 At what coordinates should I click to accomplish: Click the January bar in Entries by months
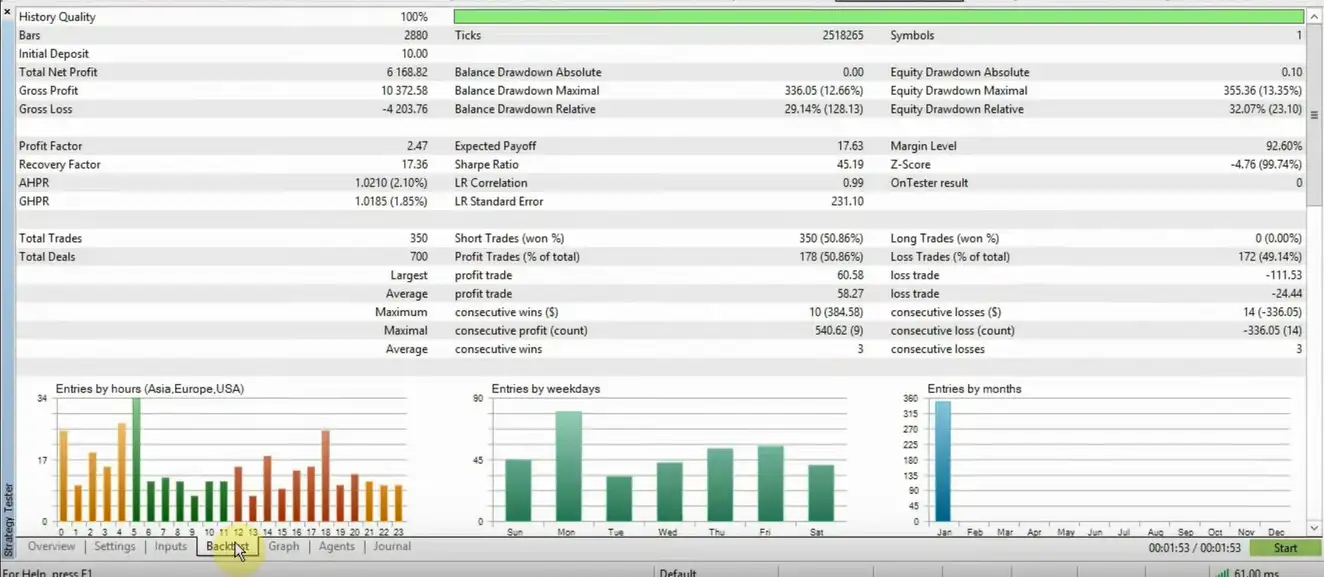[943, 460]
